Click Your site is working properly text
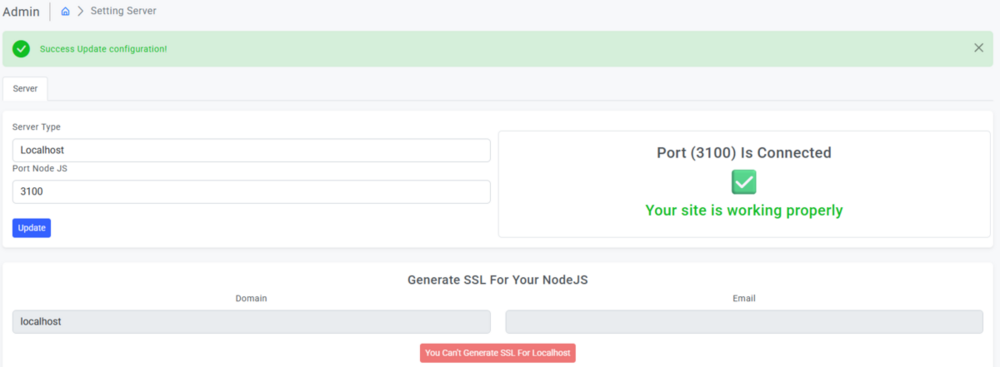This screenshot has width=1000, height=367. pos(744,210)
